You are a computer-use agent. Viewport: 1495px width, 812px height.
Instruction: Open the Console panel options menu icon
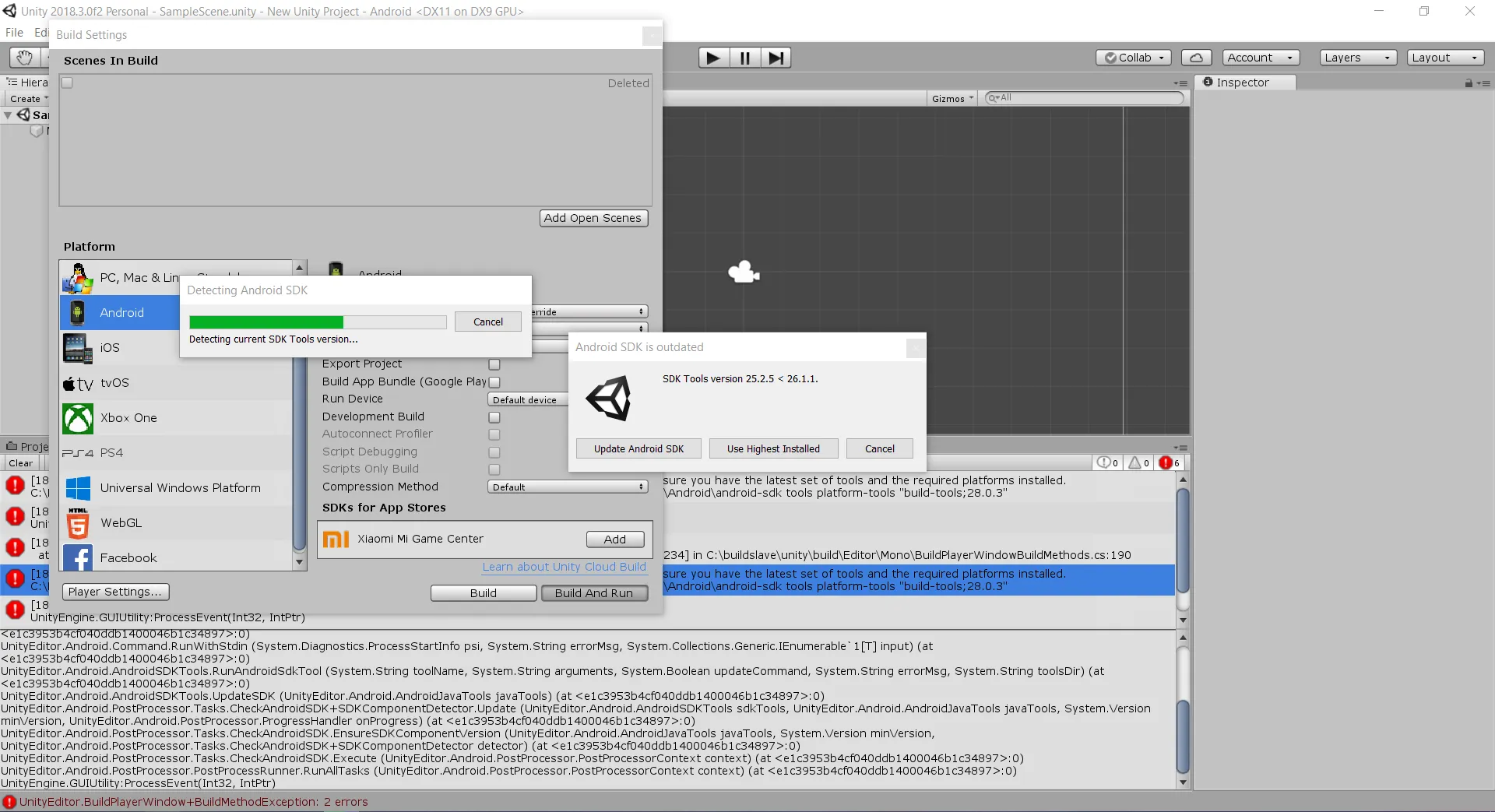click(x=1180, y=448)
